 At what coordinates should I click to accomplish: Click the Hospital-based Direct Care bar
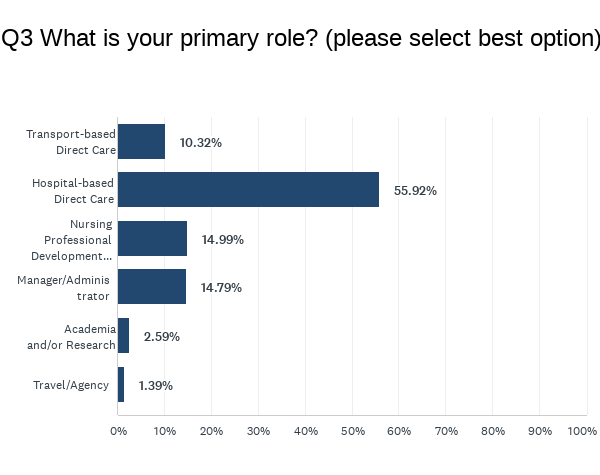click(248, 190)
